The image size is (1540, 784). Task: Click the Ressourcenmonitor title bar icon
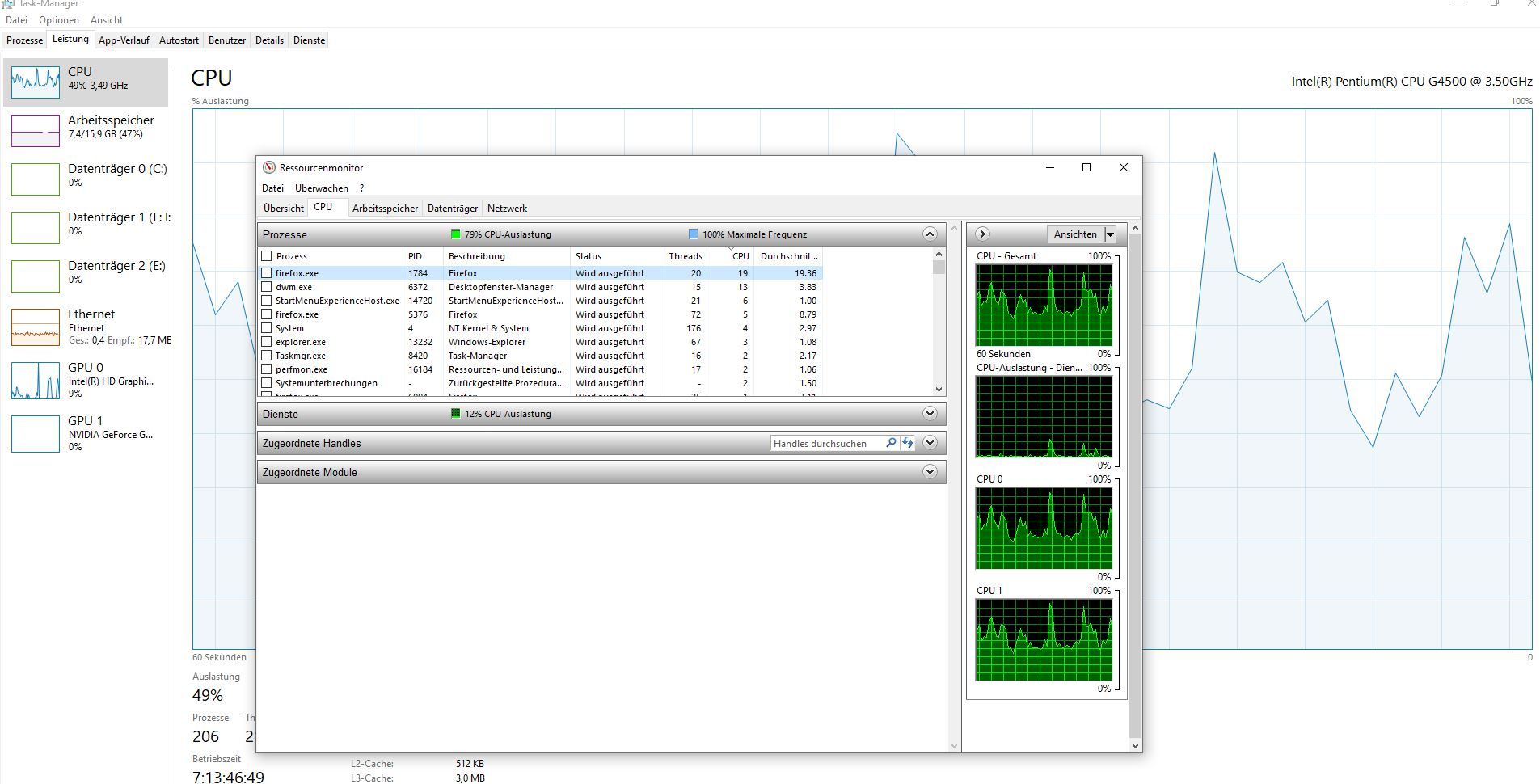coord(269,167)
